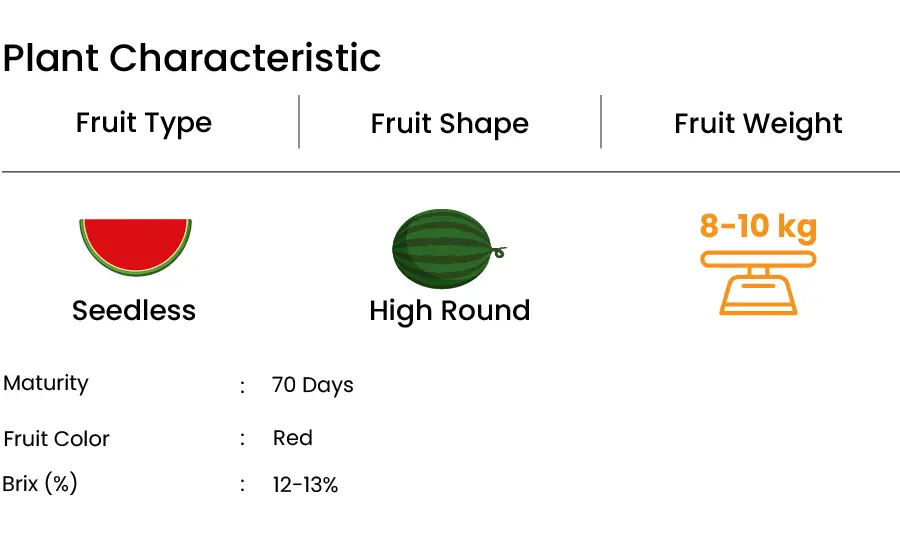The height and width of the screenshot is (548, 900).
Task: Click the Red fruit color value
Action: click(x=293, y=438)
